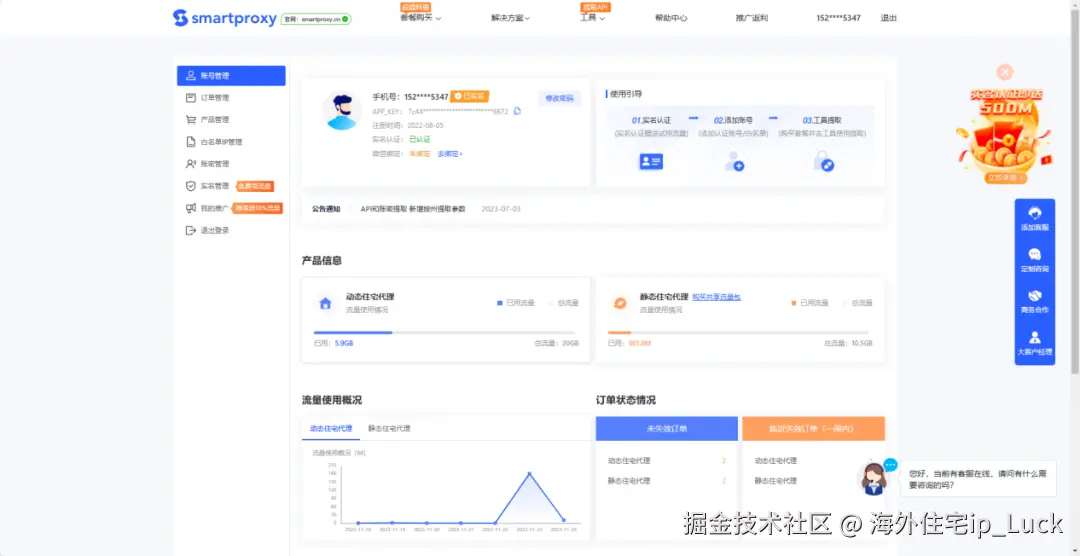Viewport: 1080px width, 556px height.
Task: Select 账号管理 in the sidebar
Action: (x=231, y=76)
